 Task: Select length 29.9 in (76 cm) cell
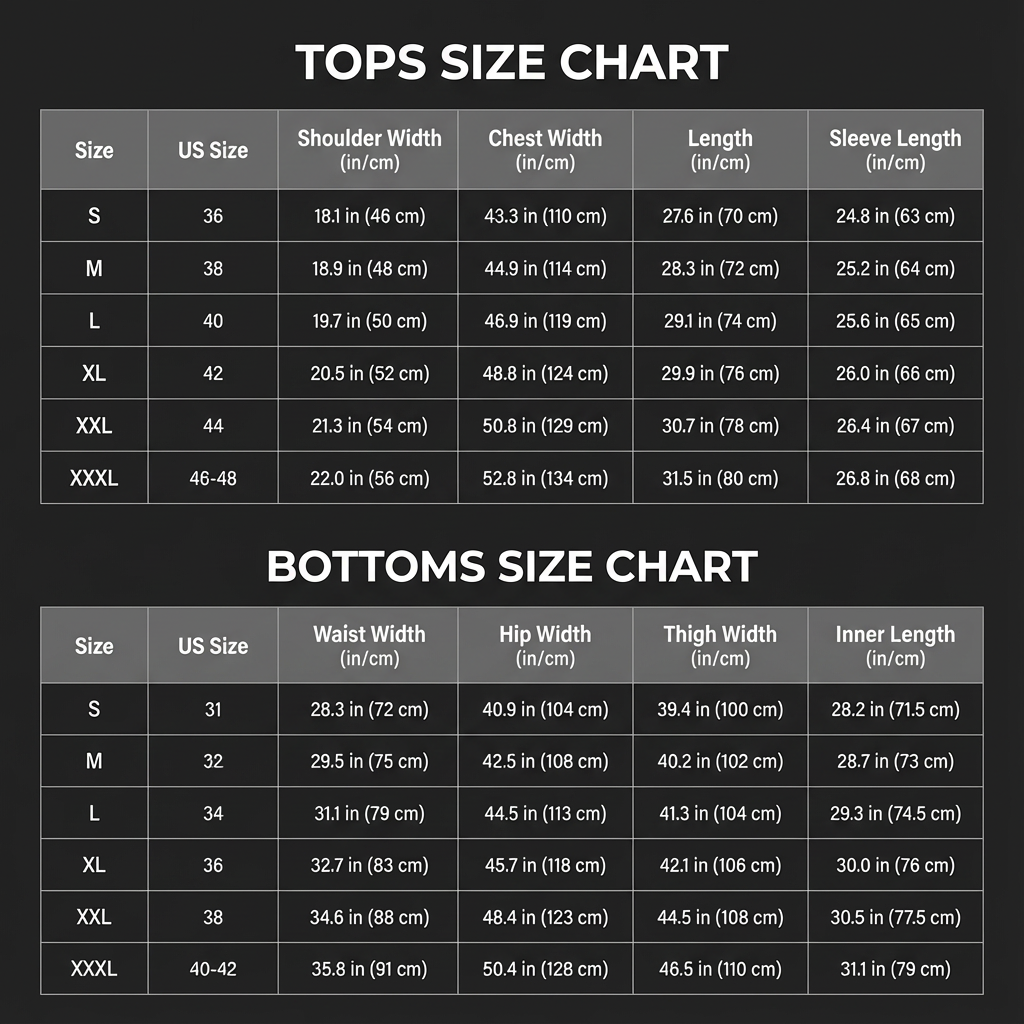[x=720, y=373]
